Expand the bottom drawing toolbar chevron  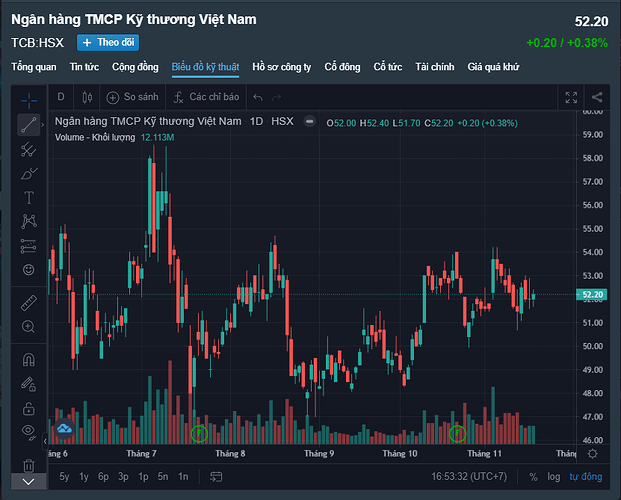coord(29,481)
